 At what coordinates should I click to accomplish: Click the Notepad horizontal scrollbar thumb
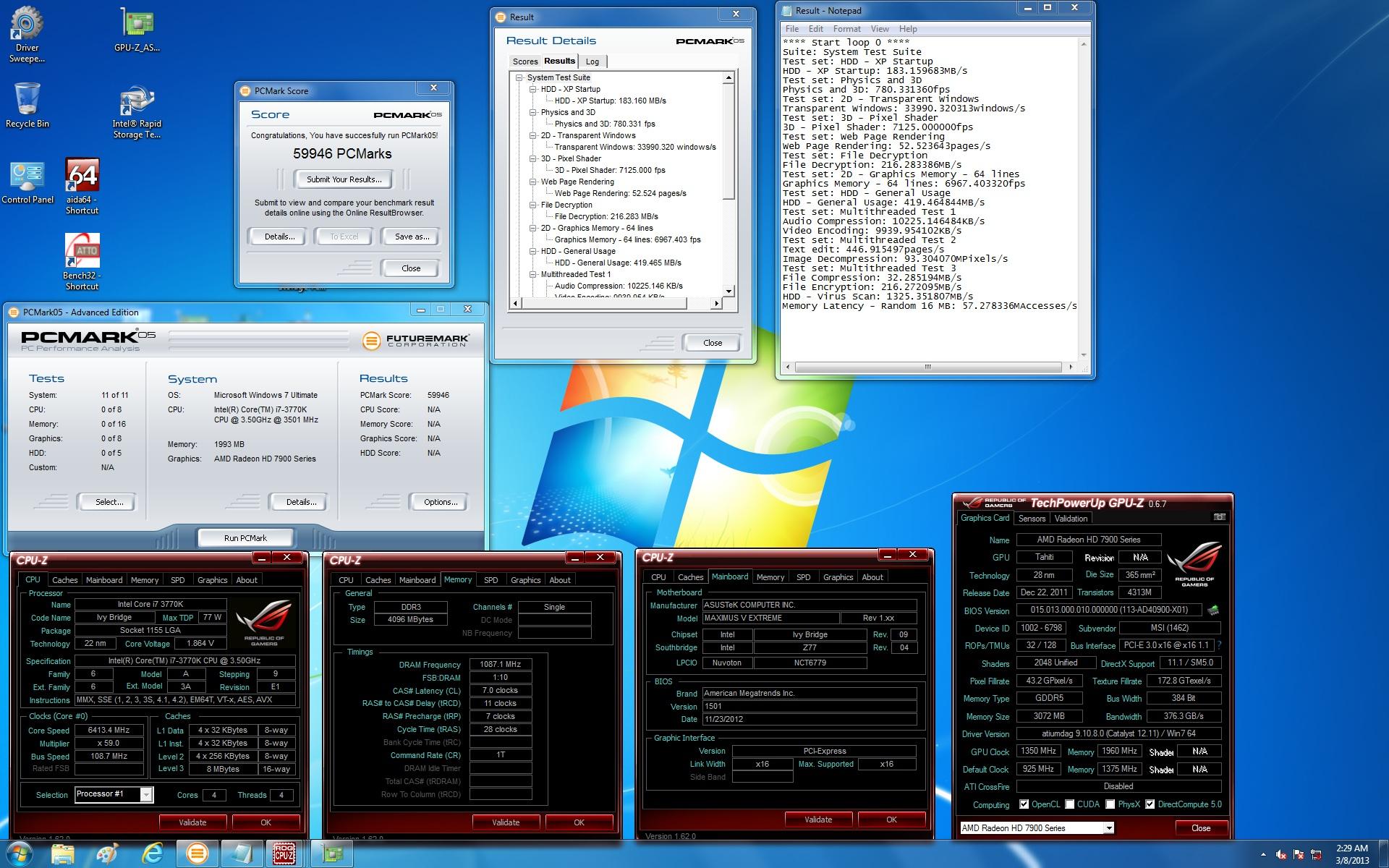coord(927,367)
